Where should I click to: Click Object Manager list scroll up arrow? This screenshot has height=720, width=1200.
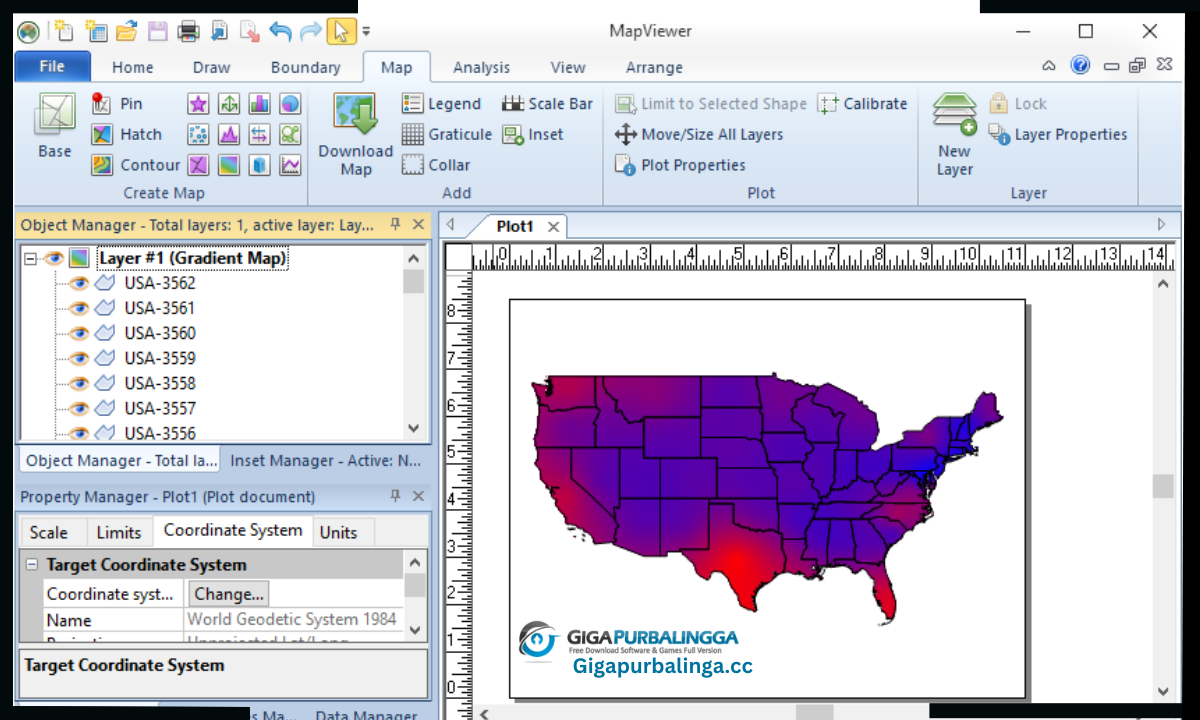[x=414, y=257]
